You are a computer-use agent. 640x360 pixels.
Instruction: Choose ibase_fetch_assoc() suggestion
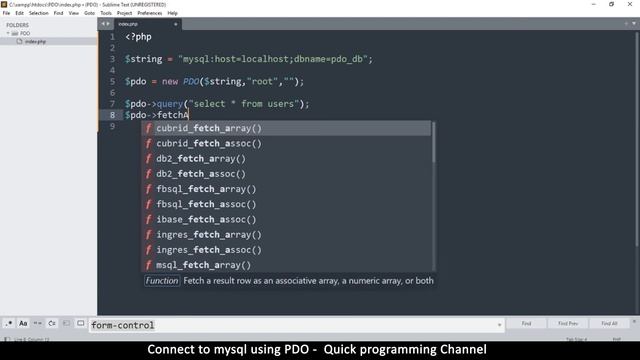point(286,219)
